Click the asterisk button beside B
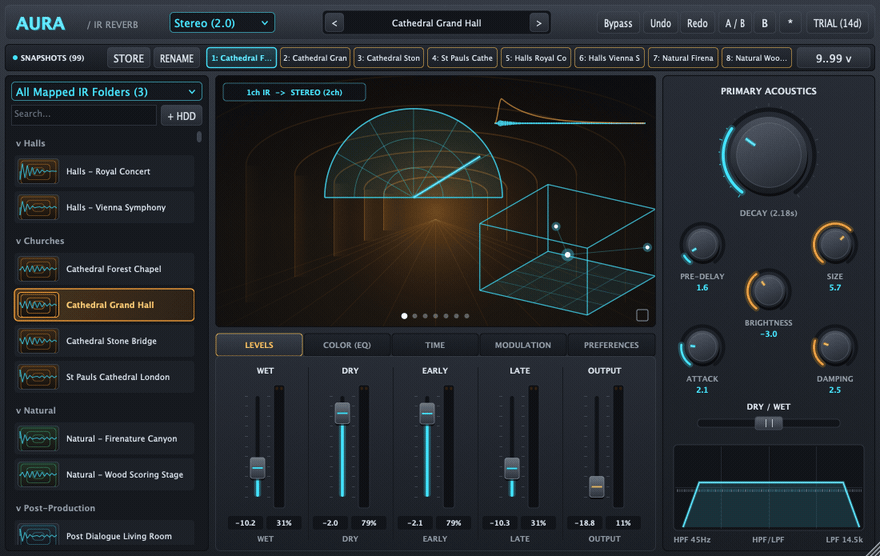Image resolution: width=880 pixels, height=556 pixels. [790, 24]
